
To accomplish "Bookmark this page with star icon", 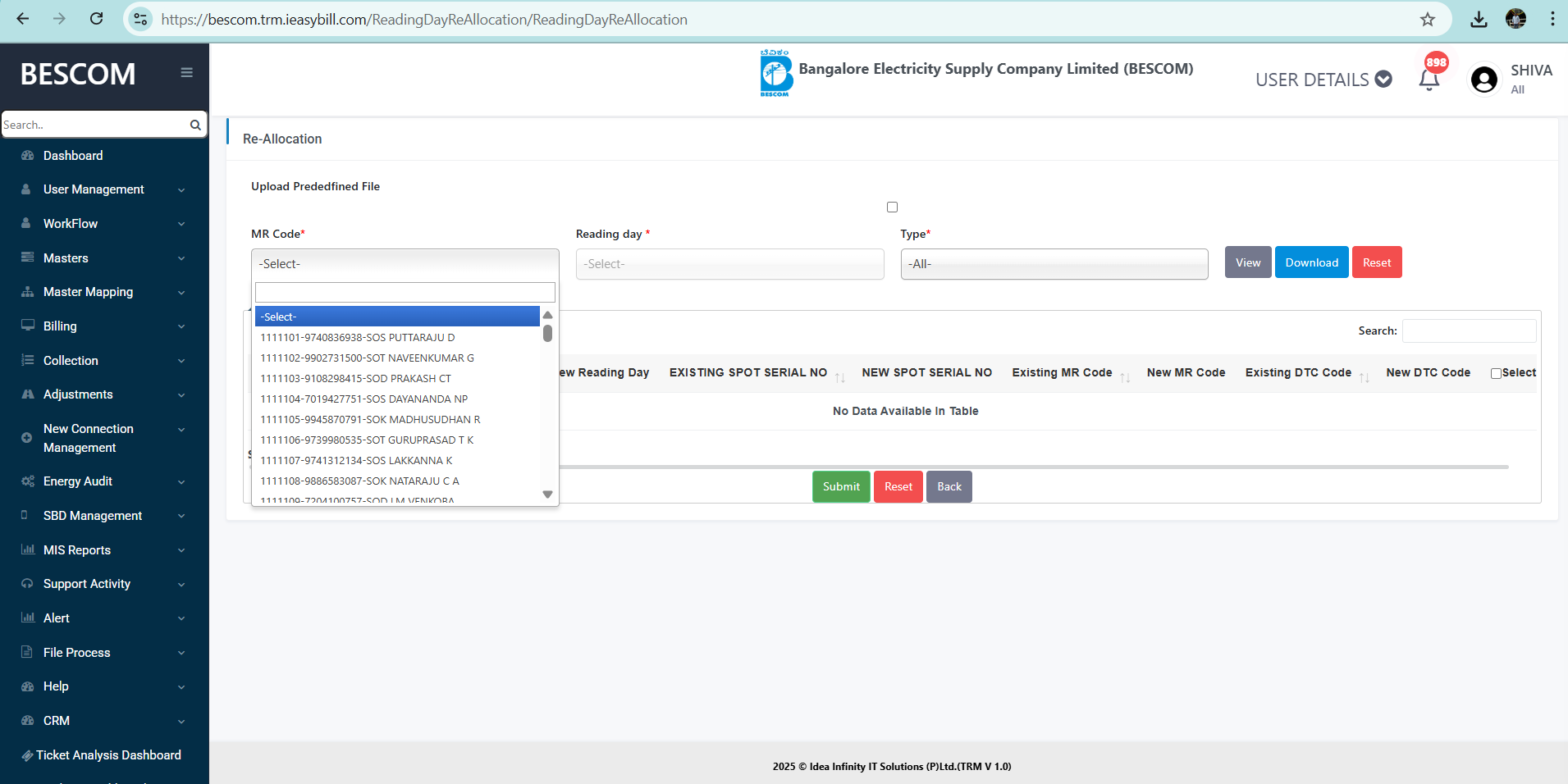I will click(x=1428, y=19).
